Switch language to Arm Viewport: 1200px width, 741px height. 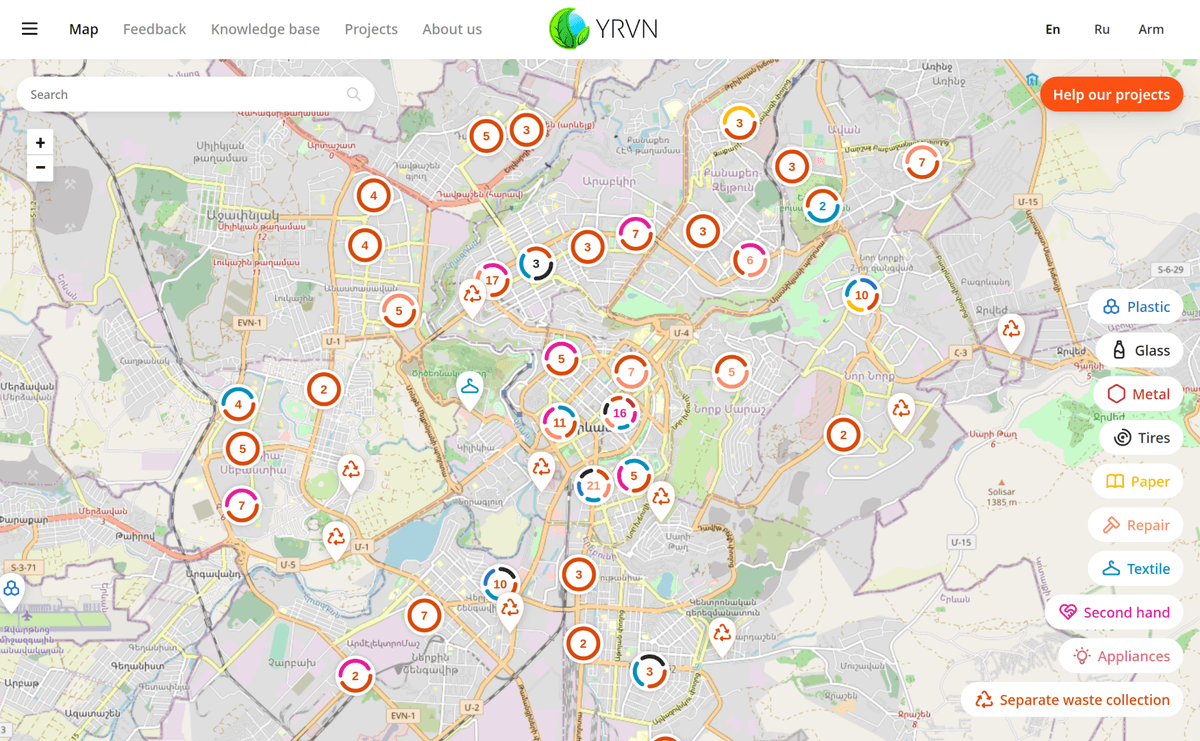1151,29
